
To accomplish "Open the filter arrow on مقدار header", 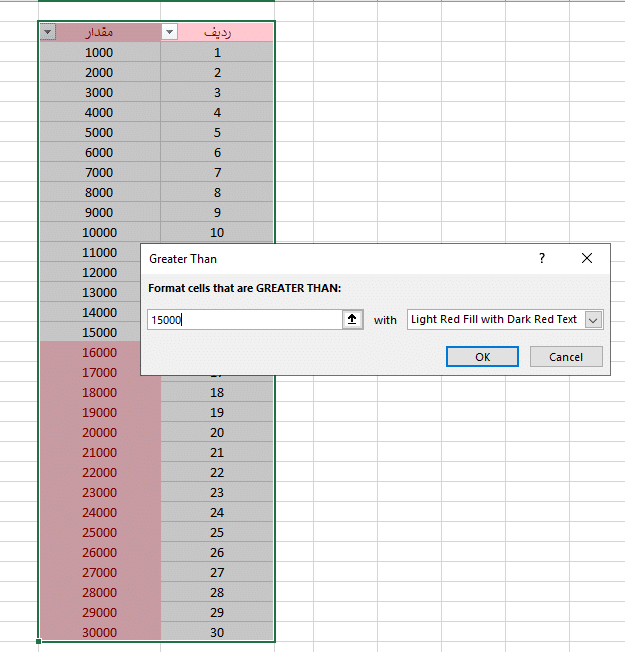I will pos(48,32).
